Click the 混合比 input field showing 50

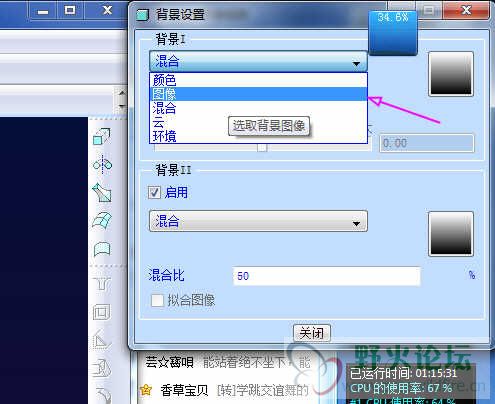pyautogui.click(x=327, y=276)
